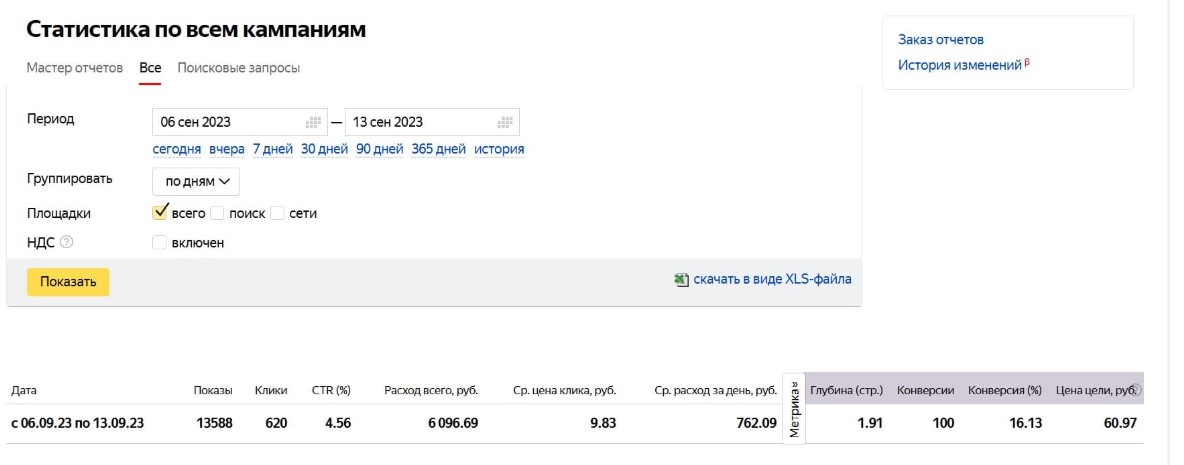Click the help icon beside Цена цели
The height and width of the screenshot is (465, 1184).
[x=1135, y=390]
